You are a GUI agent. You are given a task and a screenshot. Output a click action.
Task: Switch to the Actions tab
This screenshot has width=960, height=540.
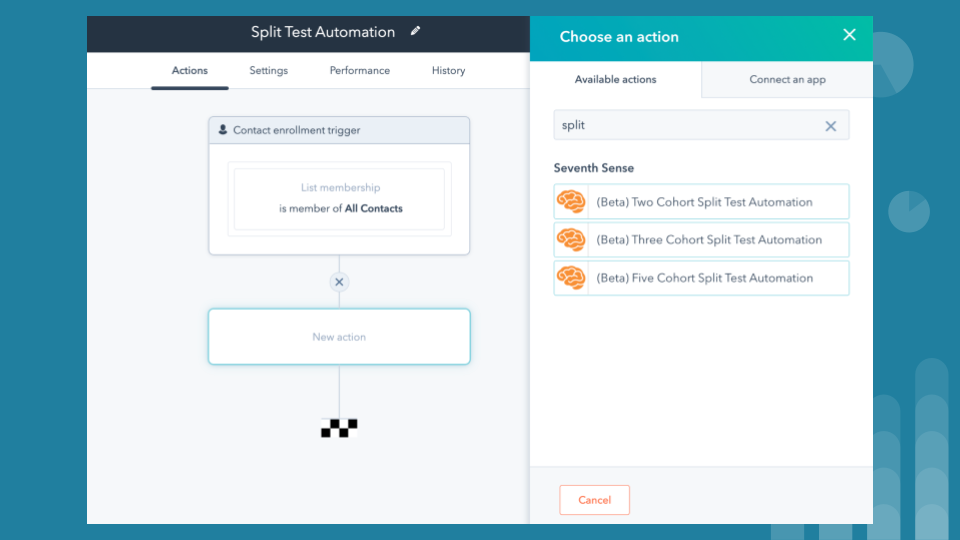point(190,71)
